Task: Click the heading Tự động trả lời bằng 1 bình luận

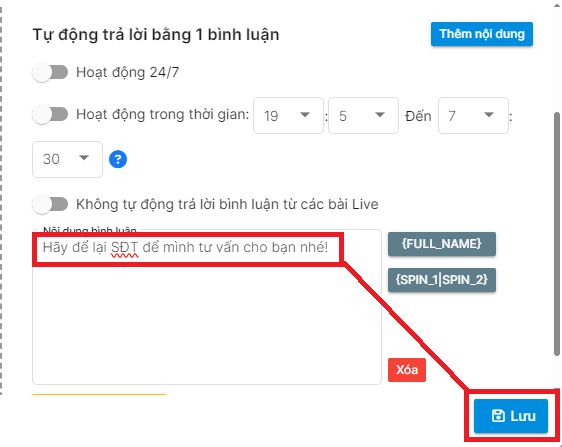Action: coord(156,35)
